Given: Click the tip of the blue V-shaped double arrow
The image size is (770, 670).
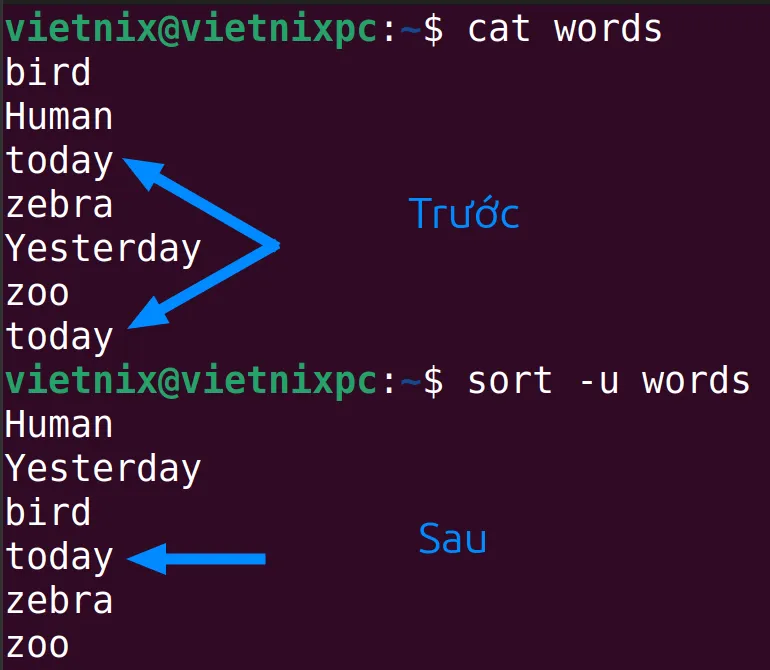Looking at the screenshot, I should pyautogui.click(x=275, y=245).
